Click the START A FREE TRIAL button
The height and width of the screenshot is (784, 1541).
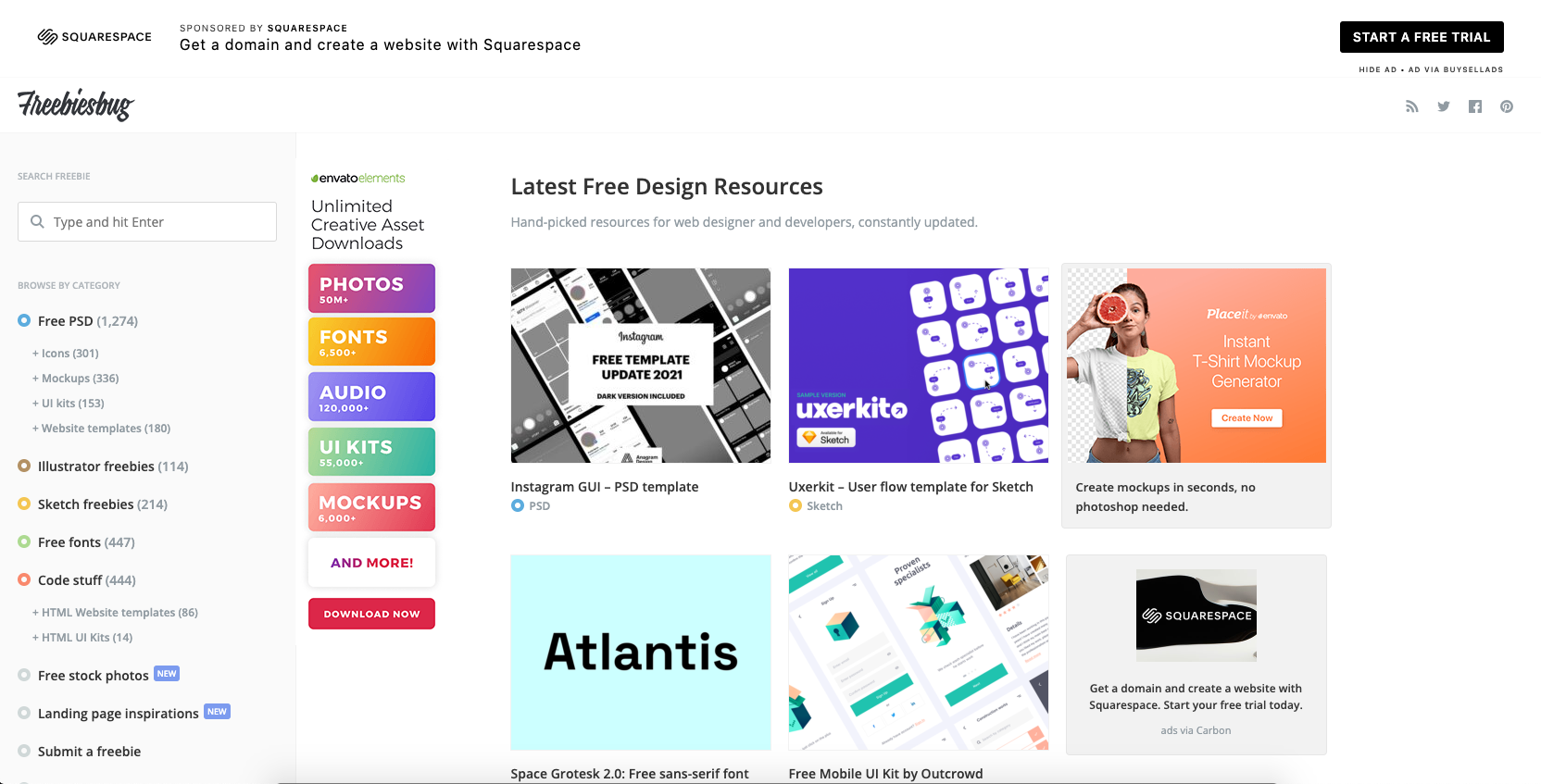point(1421,37)
